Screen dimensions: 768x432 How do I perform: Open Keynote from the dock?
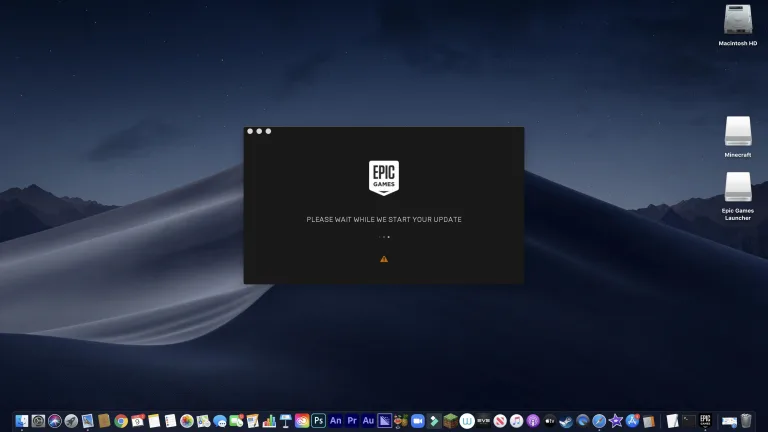(286, 421)
